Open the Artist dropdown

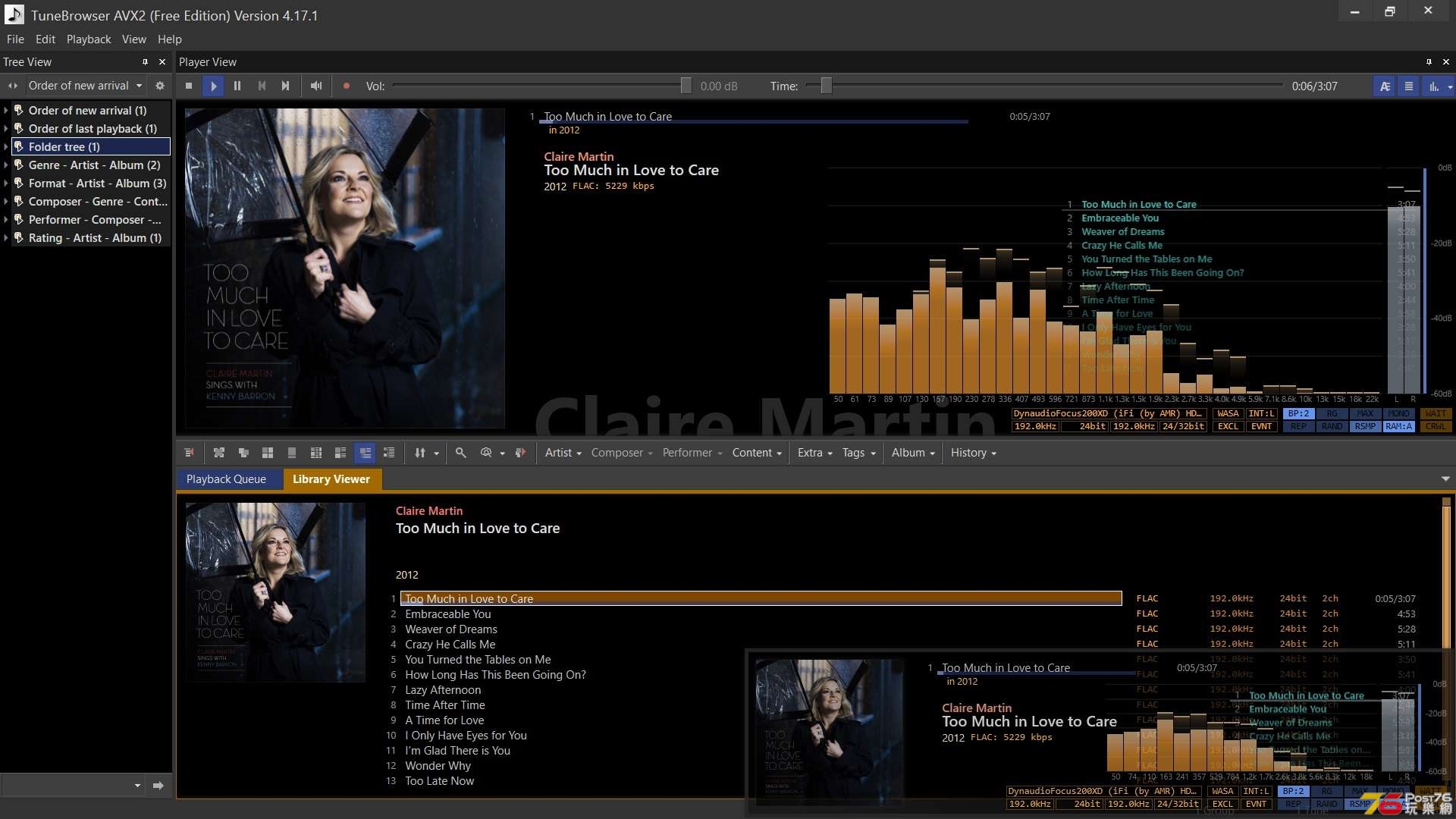point(563,453)
